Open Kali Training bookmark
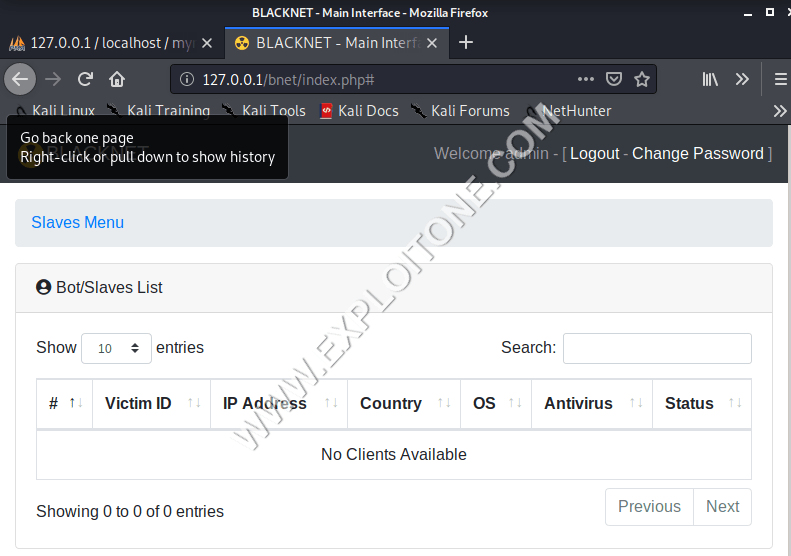Image resolution: width=791 pixels, height=556 pixels. (158, 111)
